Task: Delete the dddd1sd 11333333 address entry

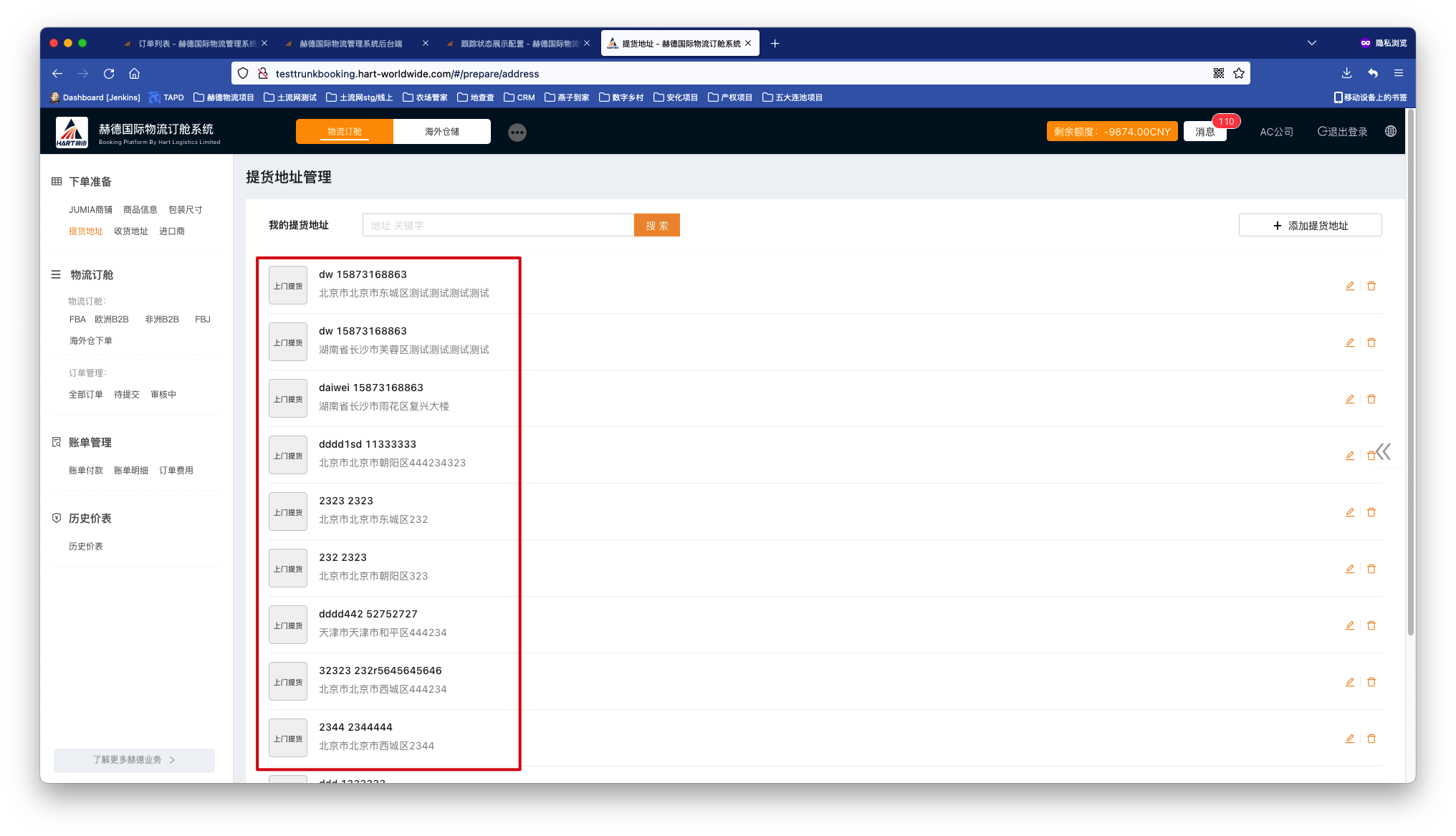Action: pos(1371,456)
